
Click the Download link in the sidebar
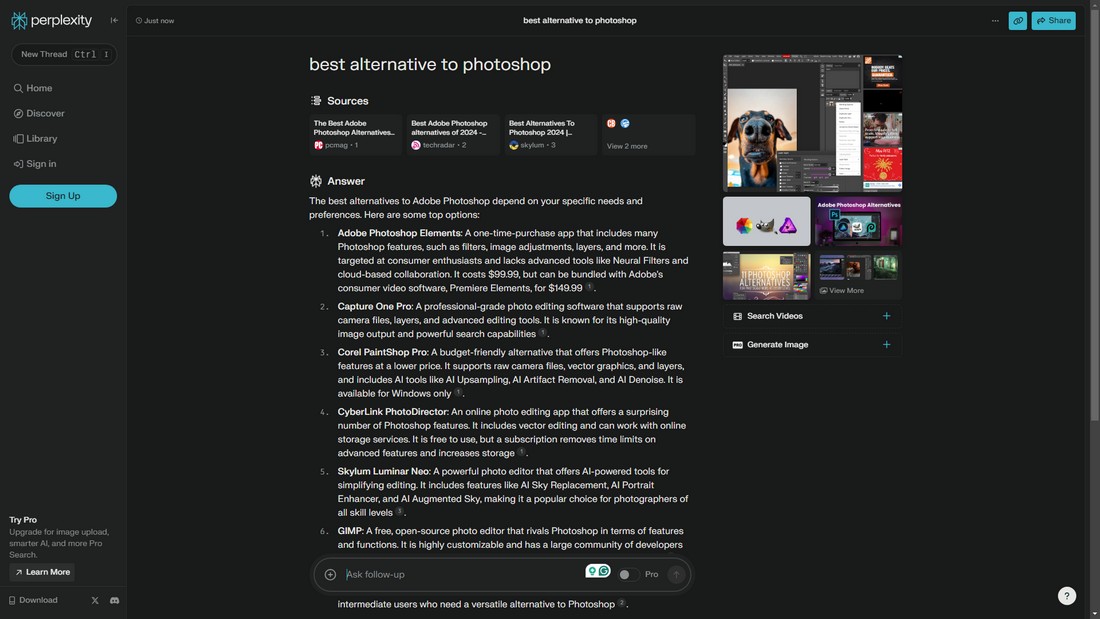pyautogui.click(x=33, y=601)
